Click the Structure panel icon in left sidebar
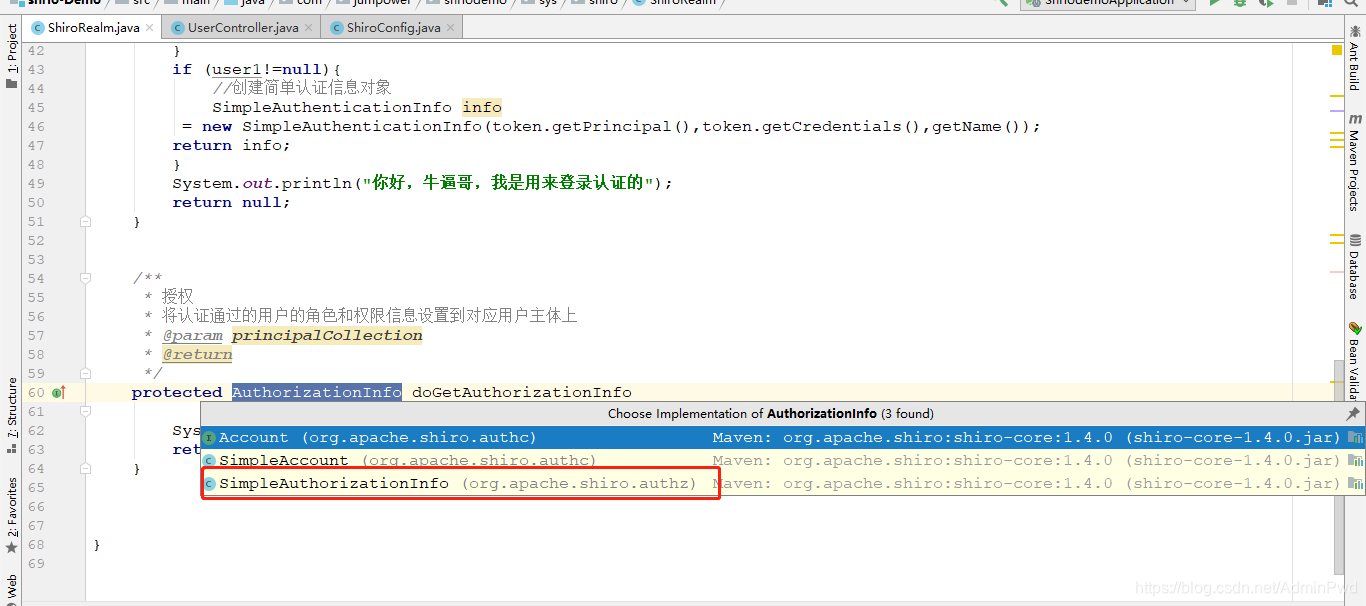 click(11, 449)
